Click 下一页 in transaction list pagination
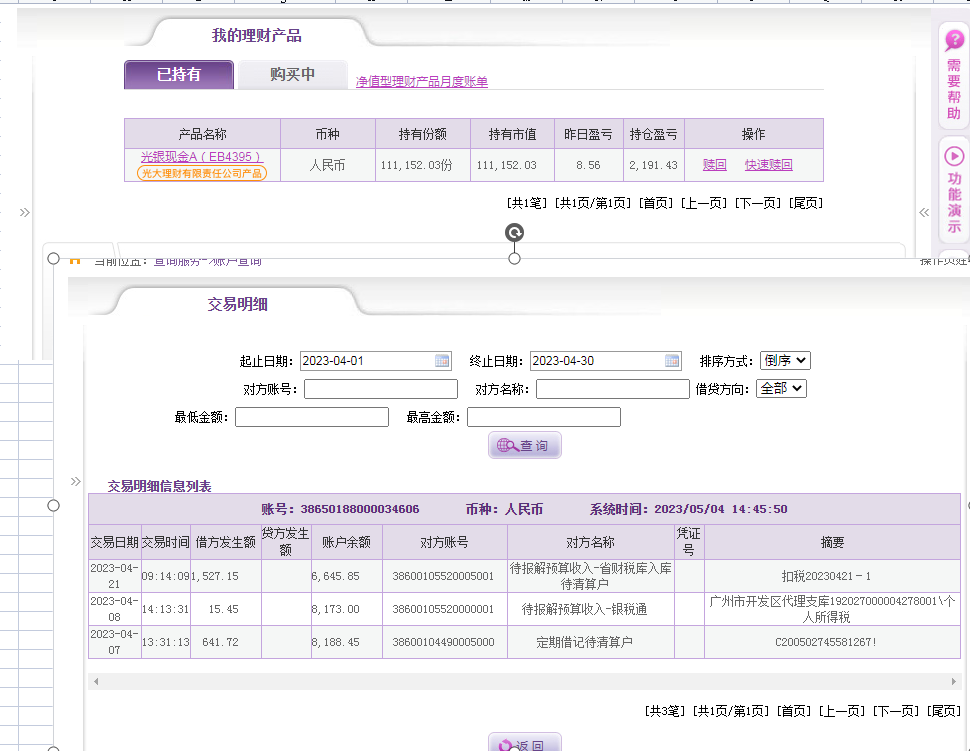This screenshot has height=751, width=970. tap(896, 711)
